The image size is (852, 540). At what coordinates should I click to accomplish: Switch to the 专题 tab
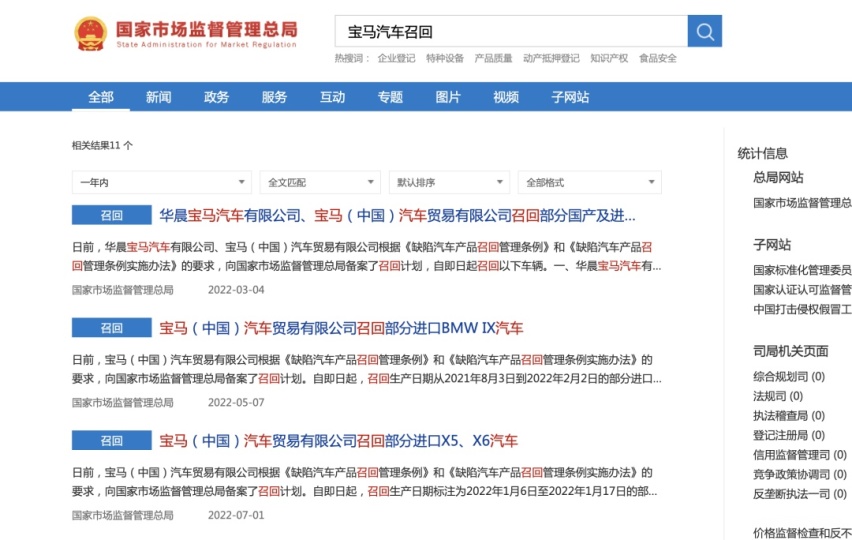[390, 97]
